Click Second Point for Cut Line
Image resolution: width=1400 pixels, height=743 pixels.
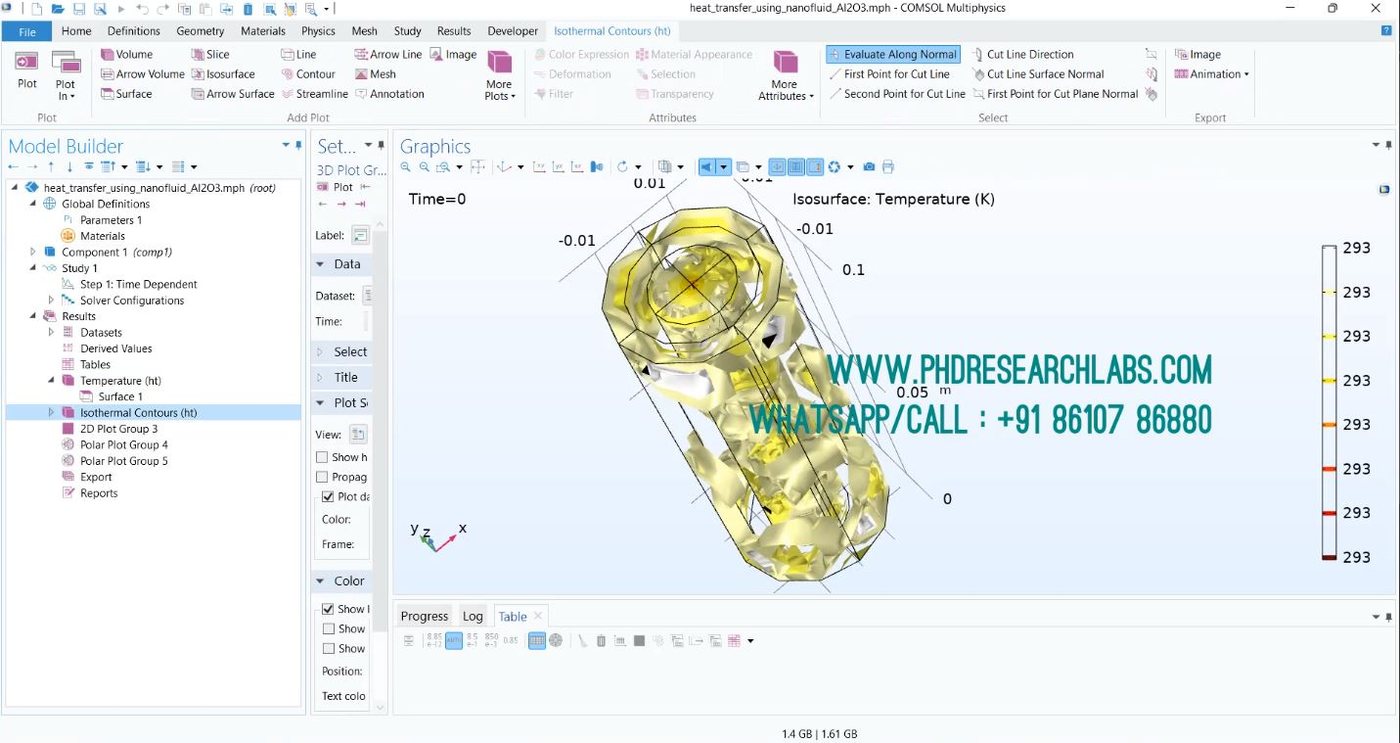pyautogui.click(x=897, y=94)
